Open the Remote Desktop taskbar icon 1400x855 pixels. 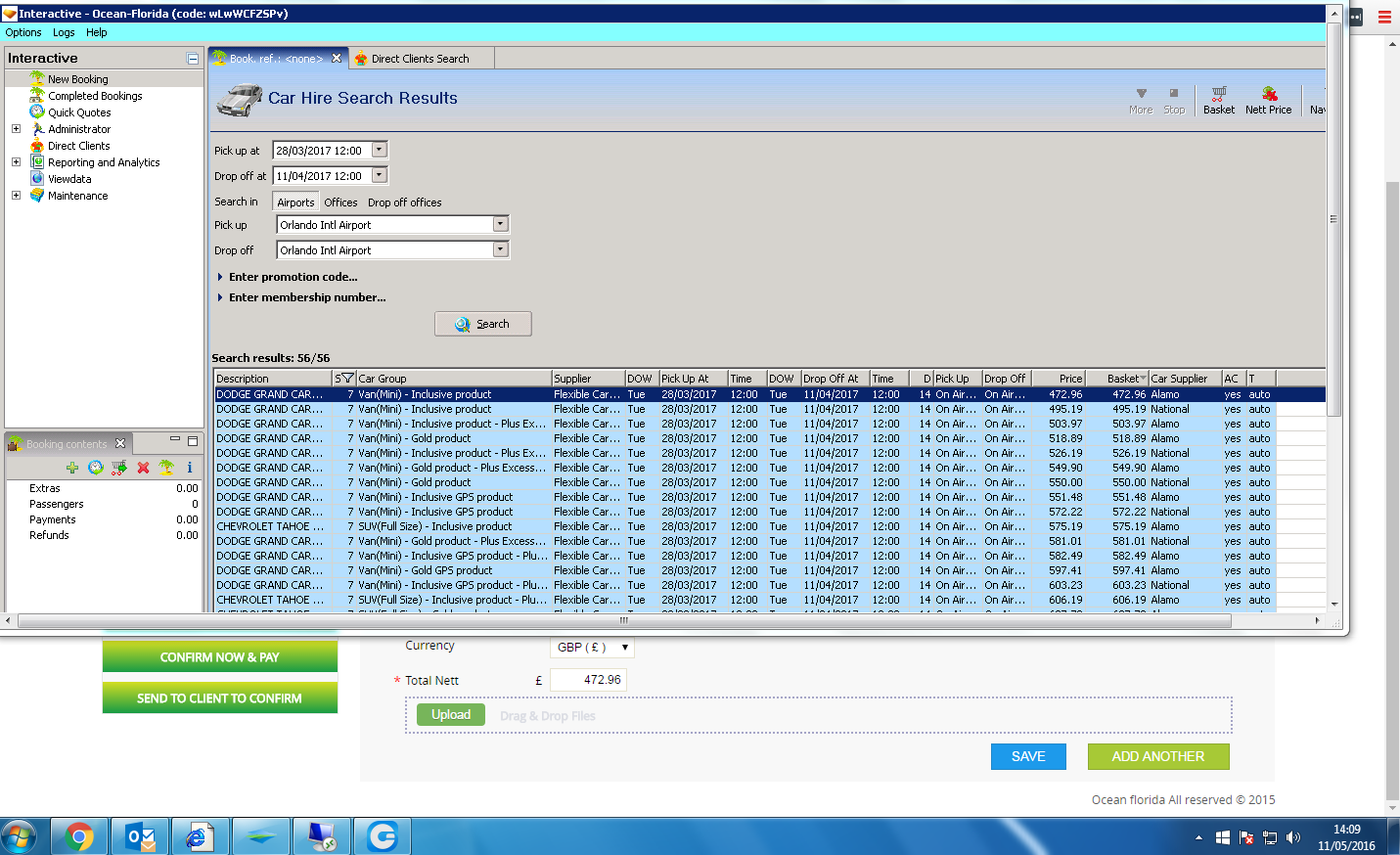coord(321,837)
